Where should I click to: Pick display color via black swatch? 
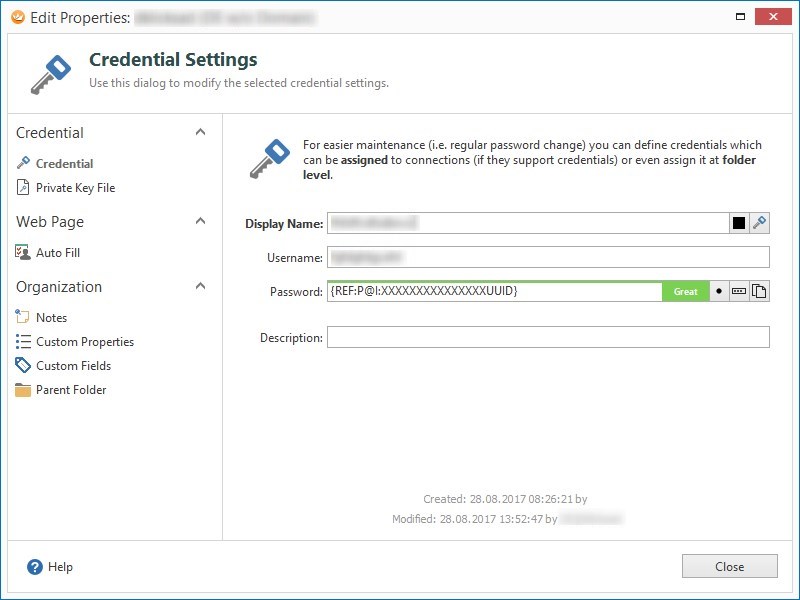[739, 223]
